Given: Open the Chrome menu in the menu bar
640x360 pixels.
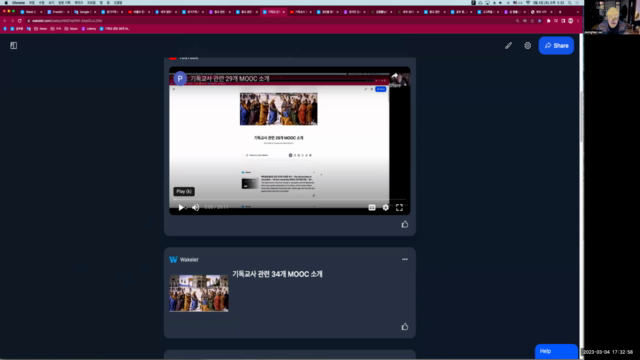Looking at the screenshot, I should pyautogui.click(x=18, y=2).
